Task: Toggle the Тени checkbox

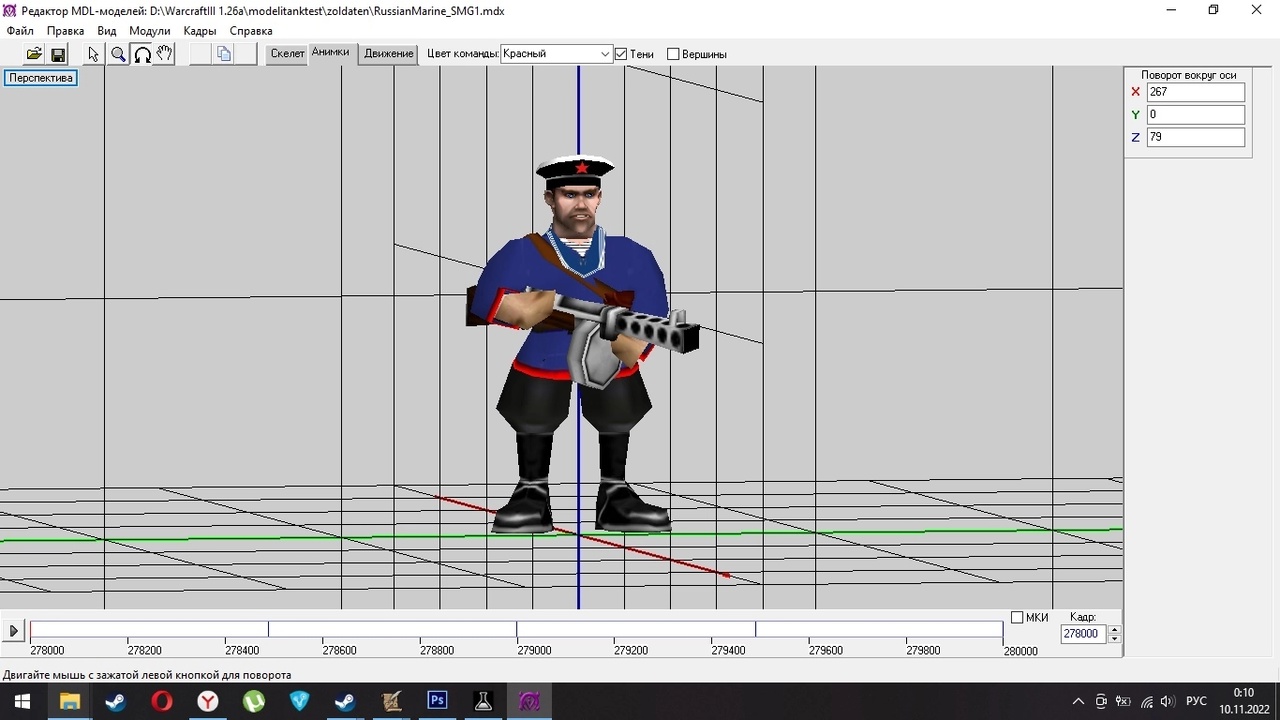Action: [621, 54]
